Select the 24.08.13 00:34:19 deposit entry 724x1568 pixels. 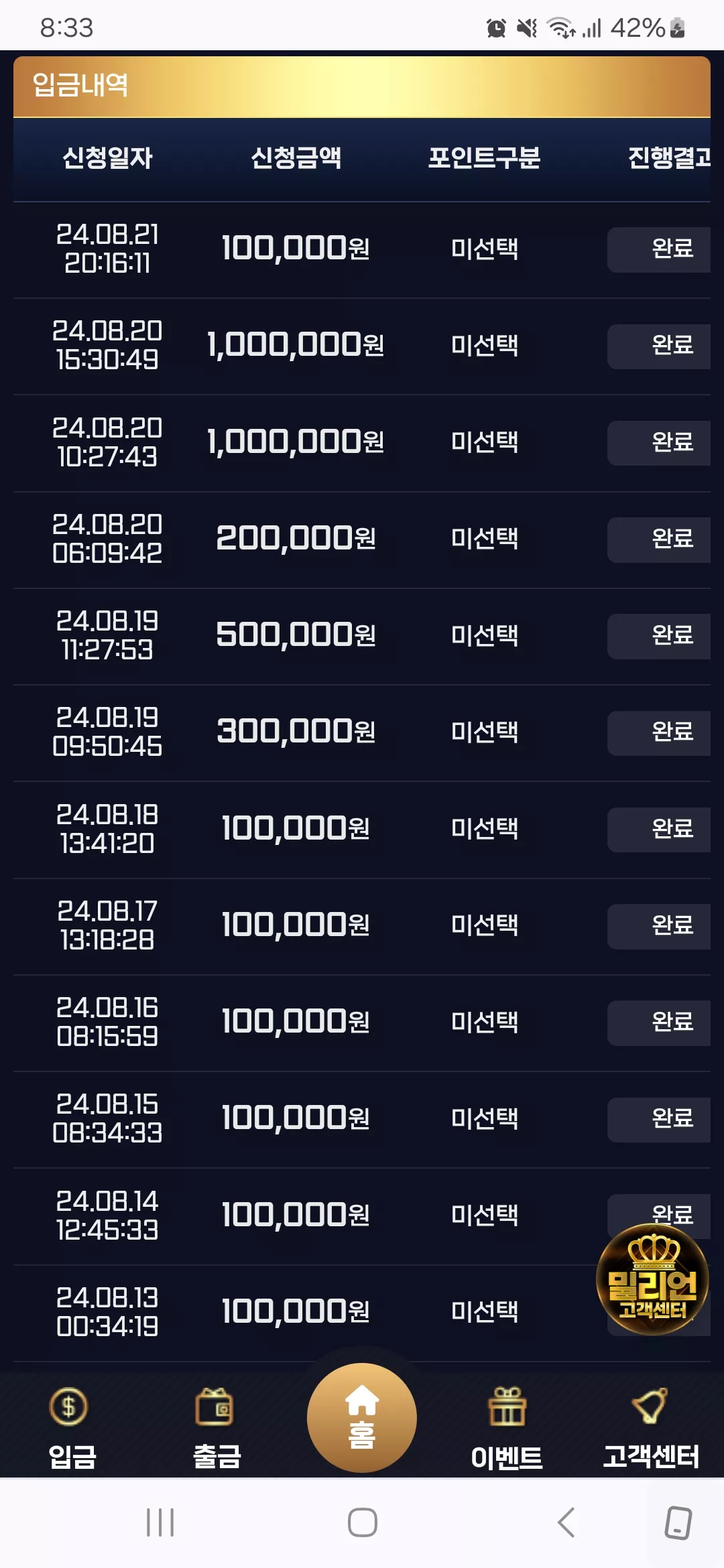362,1313
